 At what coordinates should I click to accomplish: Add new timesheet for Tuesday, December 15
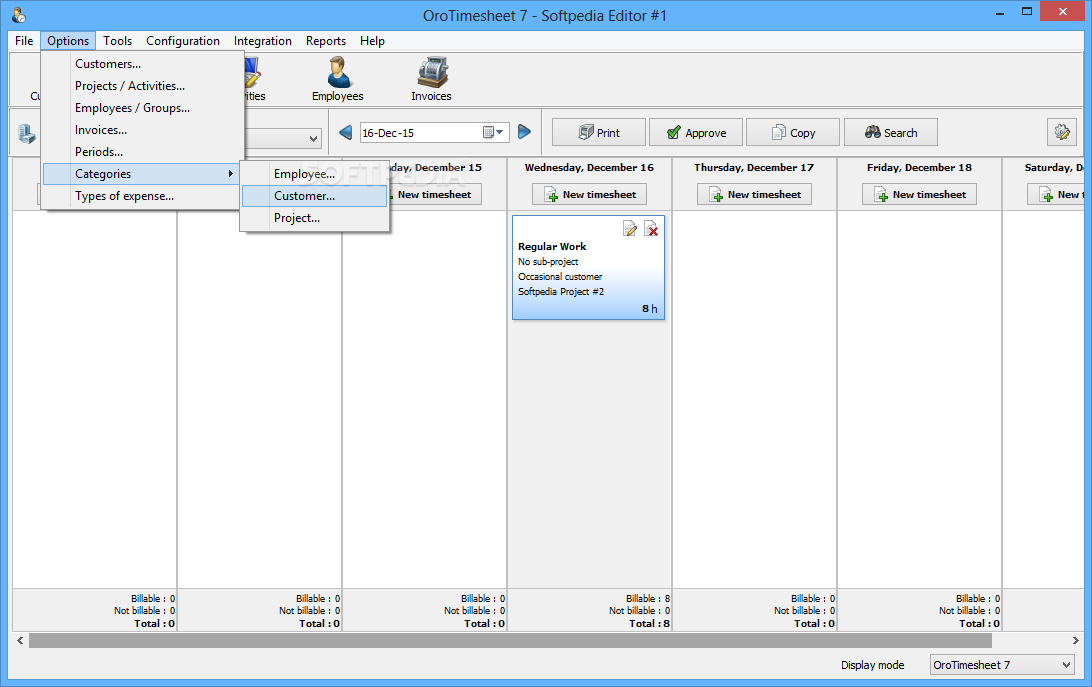pos(435,194)
